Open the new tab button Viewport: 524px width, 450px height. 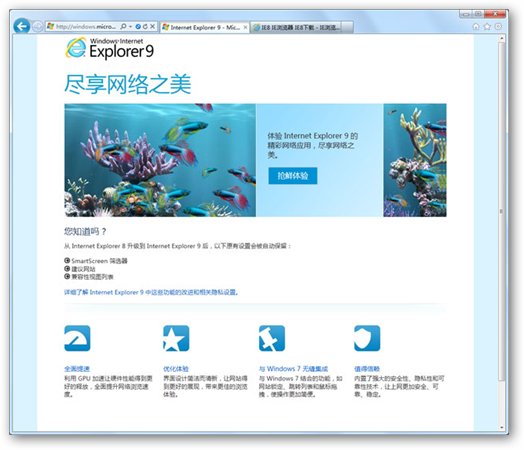coord(348,27)
